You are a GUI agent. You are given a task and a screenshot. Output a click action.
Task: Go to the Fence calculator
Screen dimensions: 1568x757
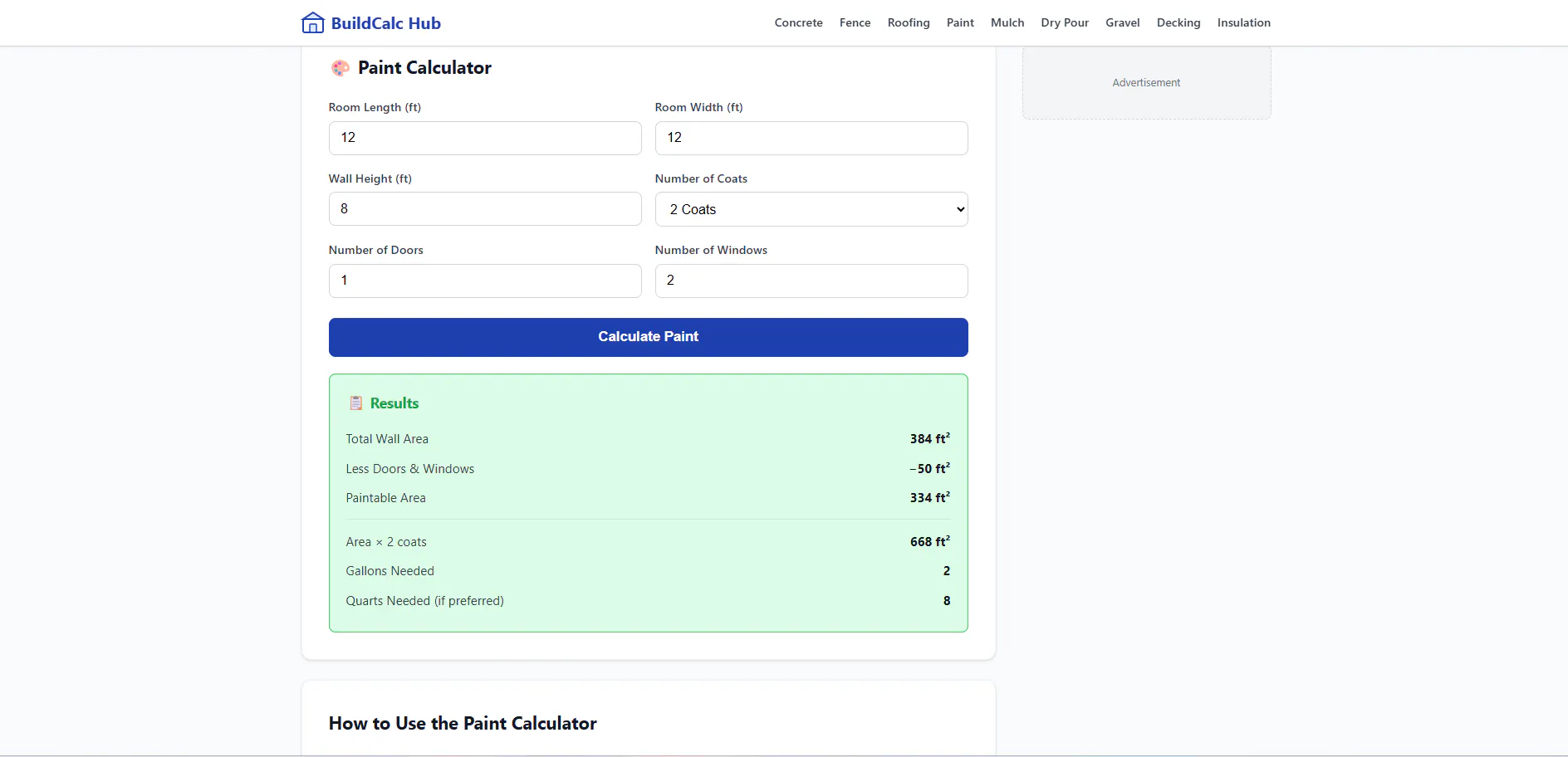pos(855,22)
